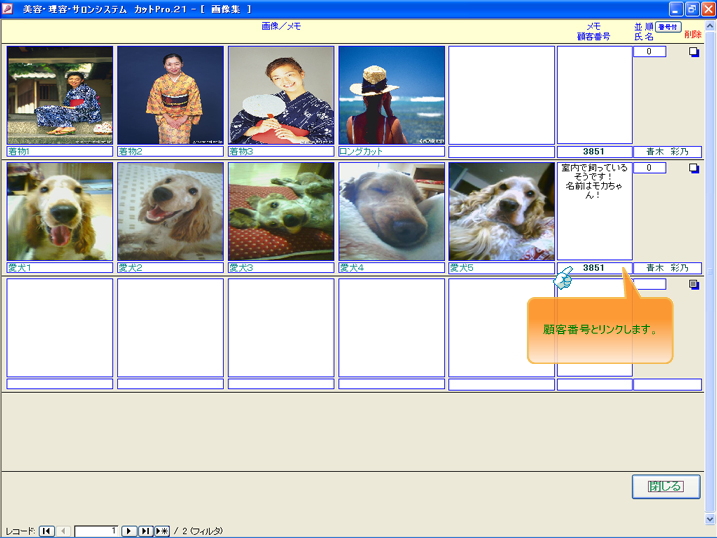The image size is (717, 538).
Task: Click the 削除 header label
Action: (693, 34)
